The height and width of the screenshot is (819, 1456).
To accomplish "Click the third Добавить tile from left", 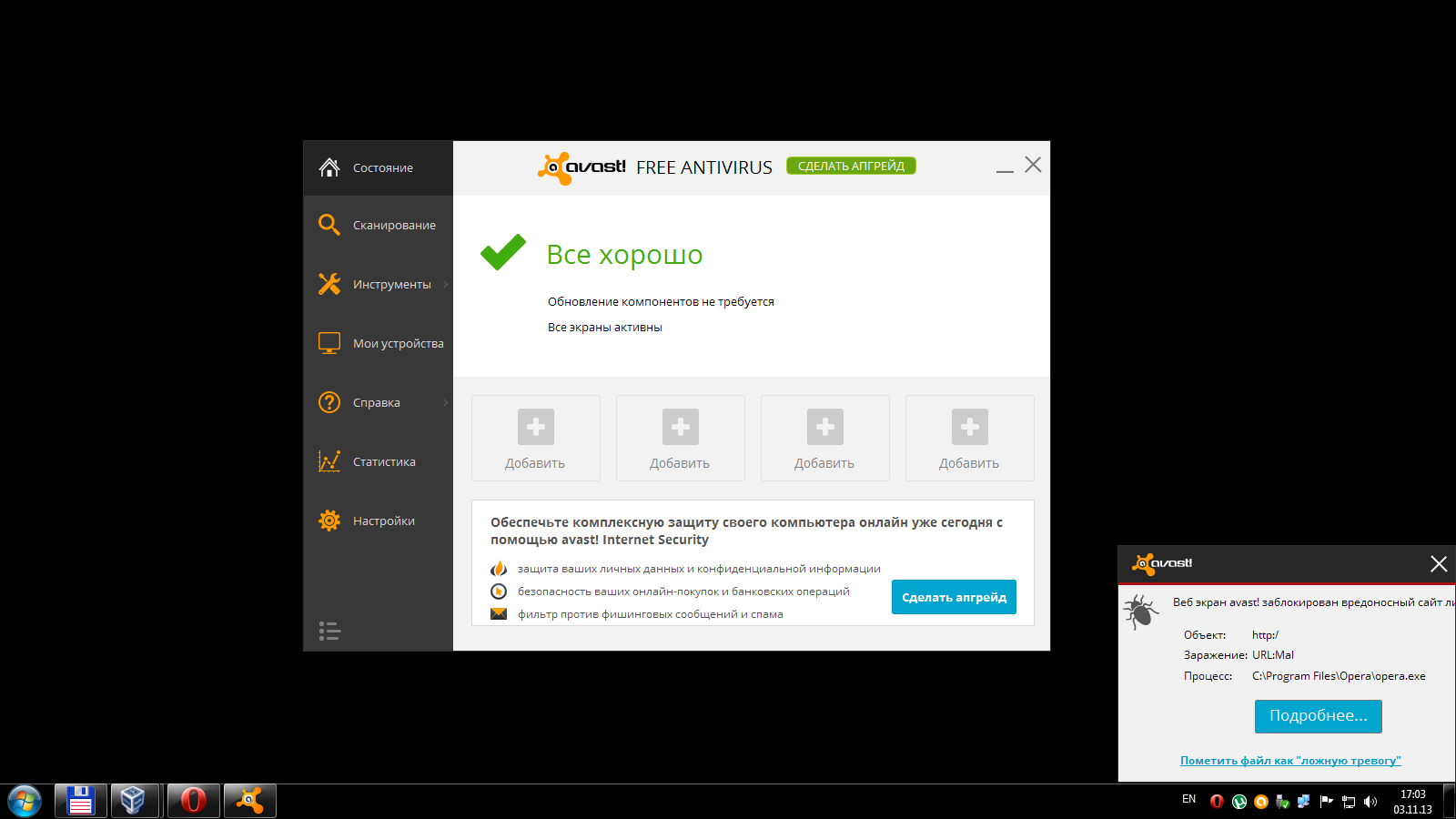I will coord(825,438).
